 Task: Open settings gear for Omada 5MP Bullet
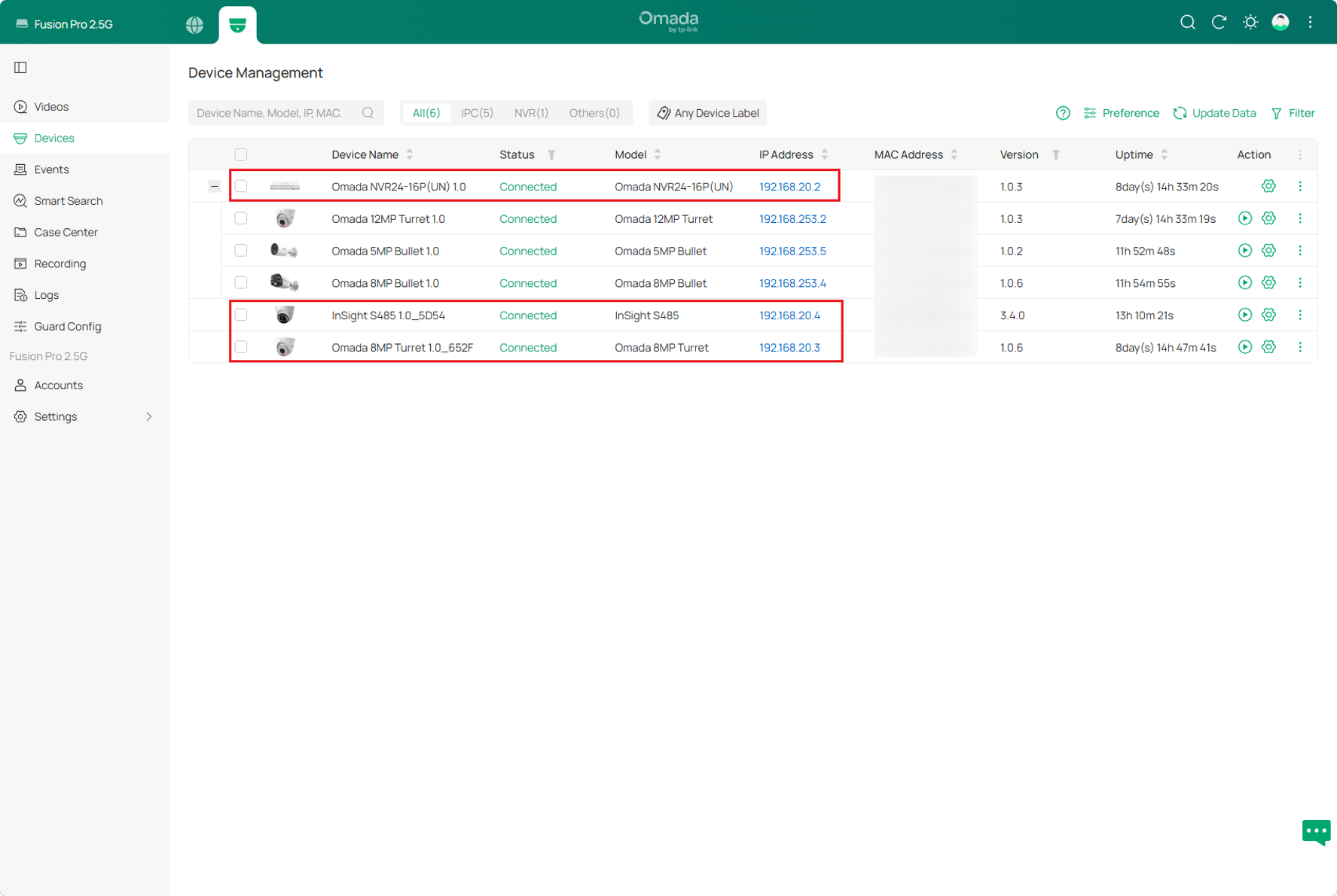pos(1268,251)
